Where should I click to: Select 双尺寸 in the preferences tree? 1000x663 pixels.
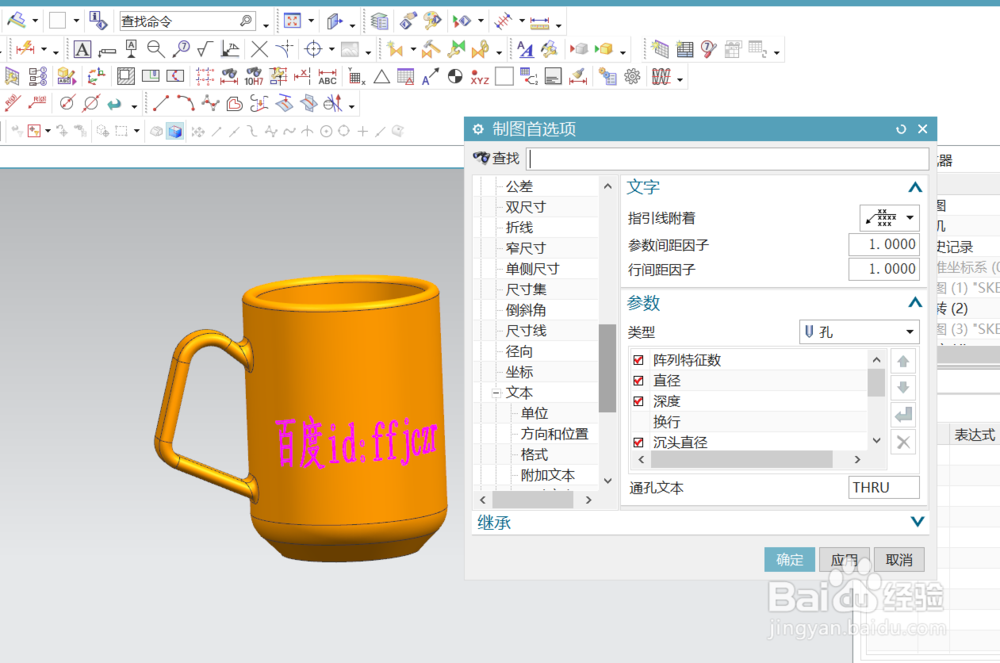(526, 207)
